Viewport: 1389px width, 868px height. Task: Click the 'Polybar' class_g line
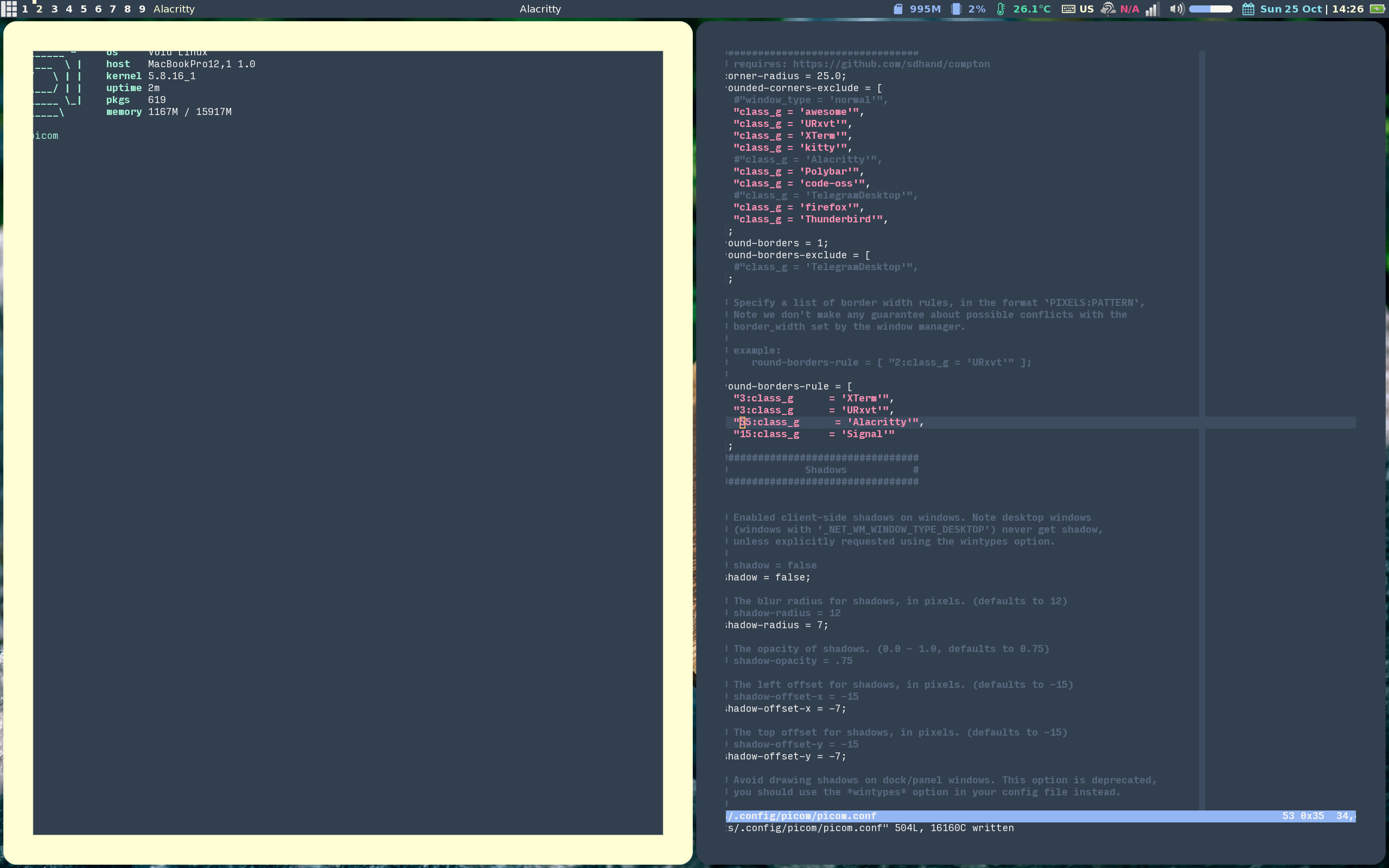(798, 171)
